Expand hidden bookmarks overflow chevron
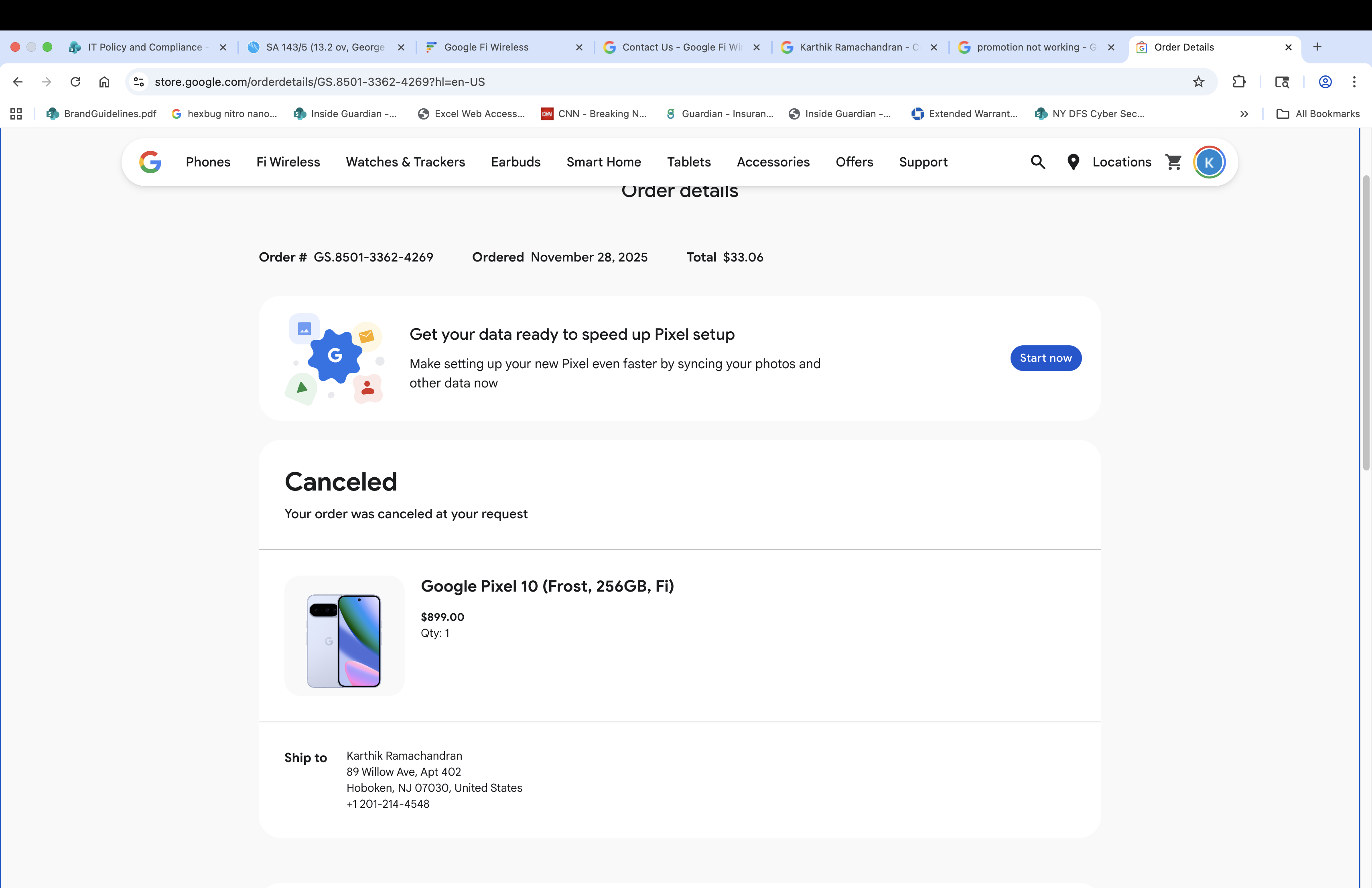 [x=1244, y=114]
